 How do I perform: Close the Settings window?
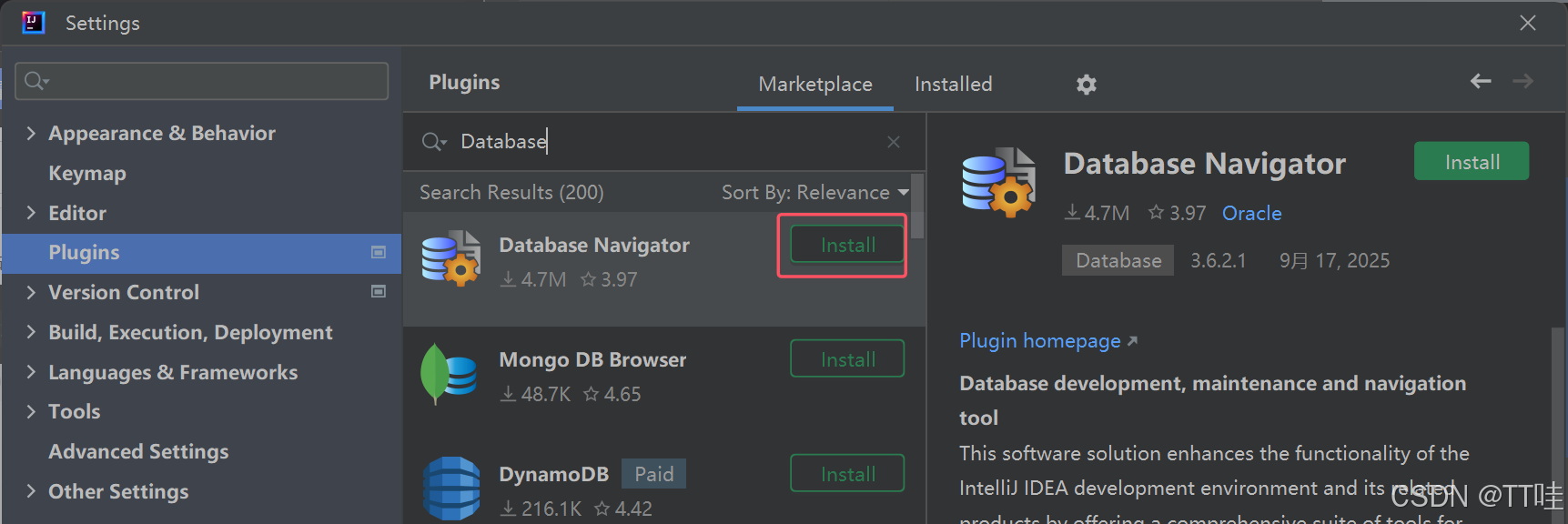pyautogui.click(x=1528, y=23)
